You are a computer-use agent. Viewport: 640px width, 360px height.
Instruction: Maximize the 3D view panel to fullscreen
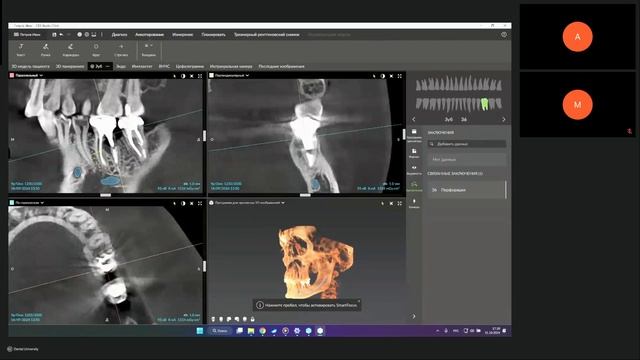click(x=400, y=203)
